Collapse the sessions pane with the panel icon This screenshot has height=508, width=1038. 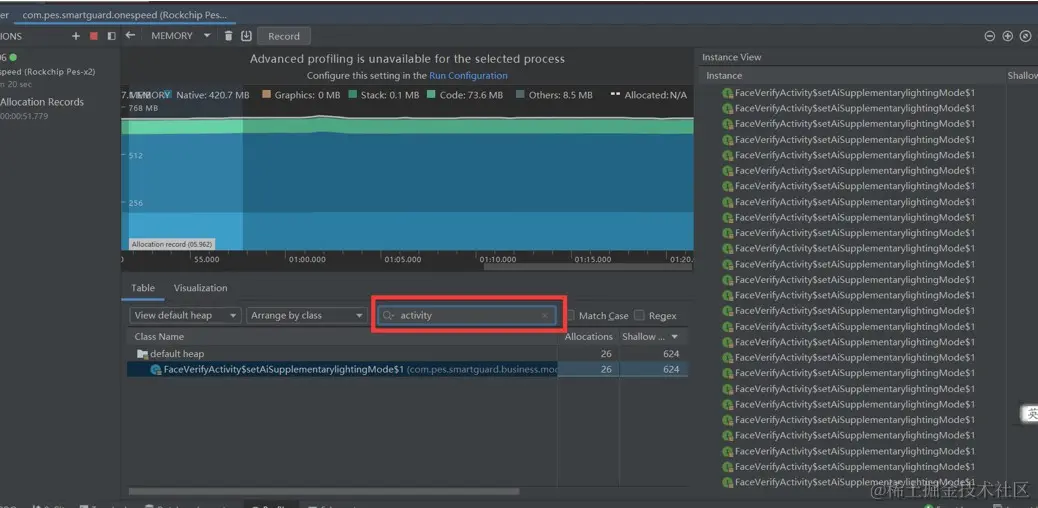tap(111, 36)
